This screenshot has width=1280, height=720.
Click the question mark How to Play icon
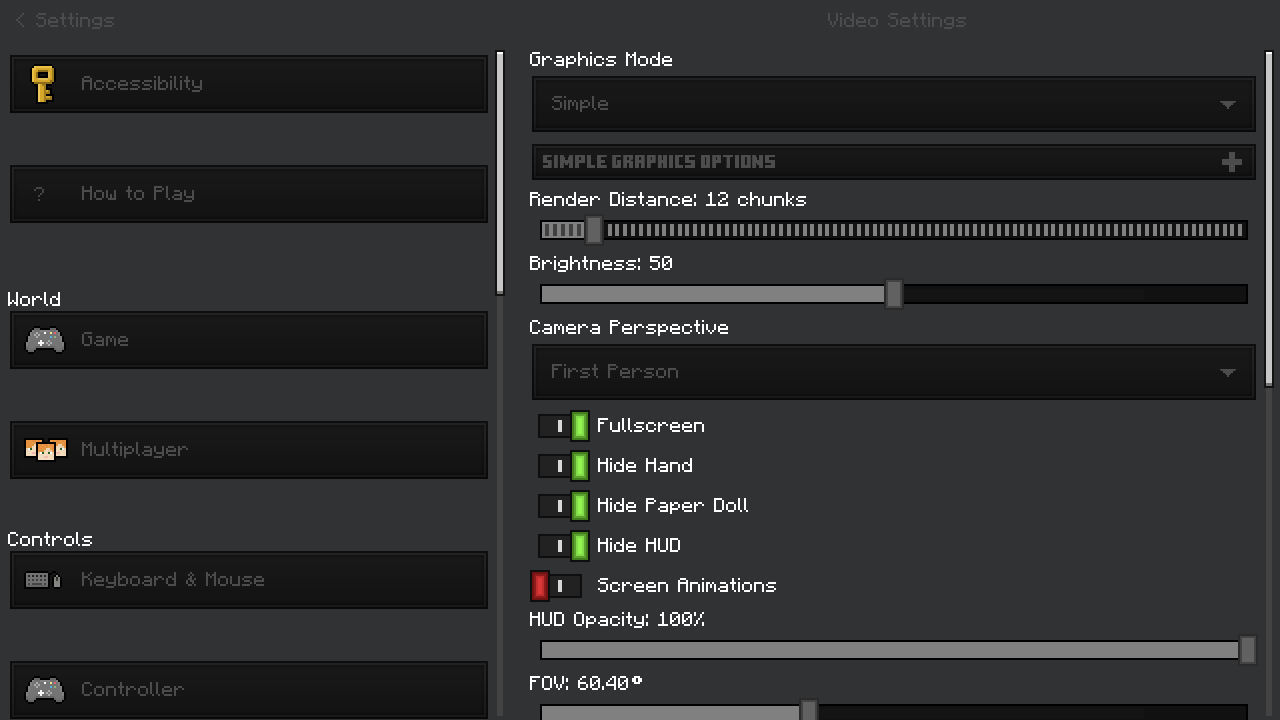[x=39, y=194]
